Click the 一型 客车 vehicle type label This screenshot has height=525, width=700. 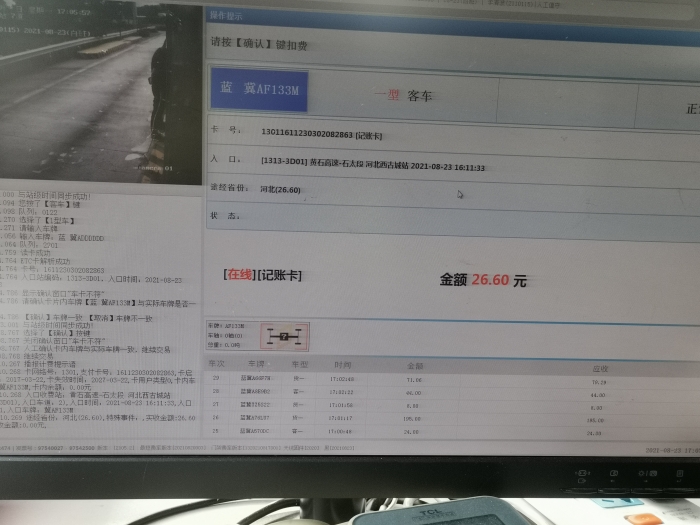pos(403,95)
